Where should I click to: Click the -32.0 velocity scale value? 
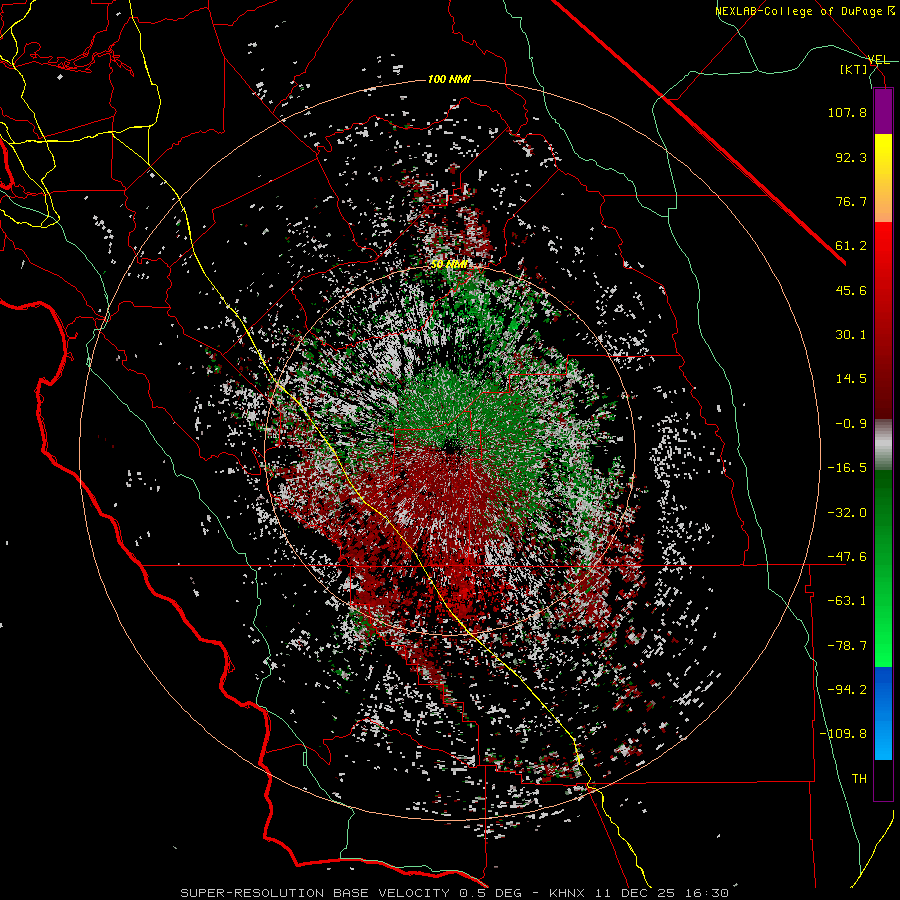pos(847,513)
